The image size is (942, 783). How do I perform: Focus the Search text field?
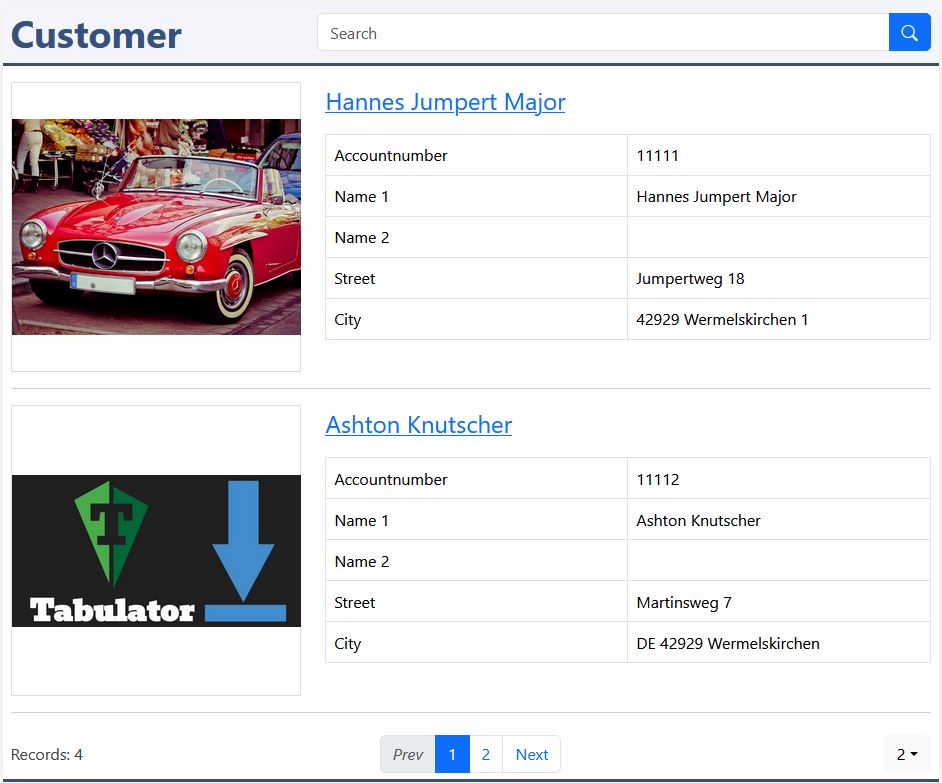602,33
